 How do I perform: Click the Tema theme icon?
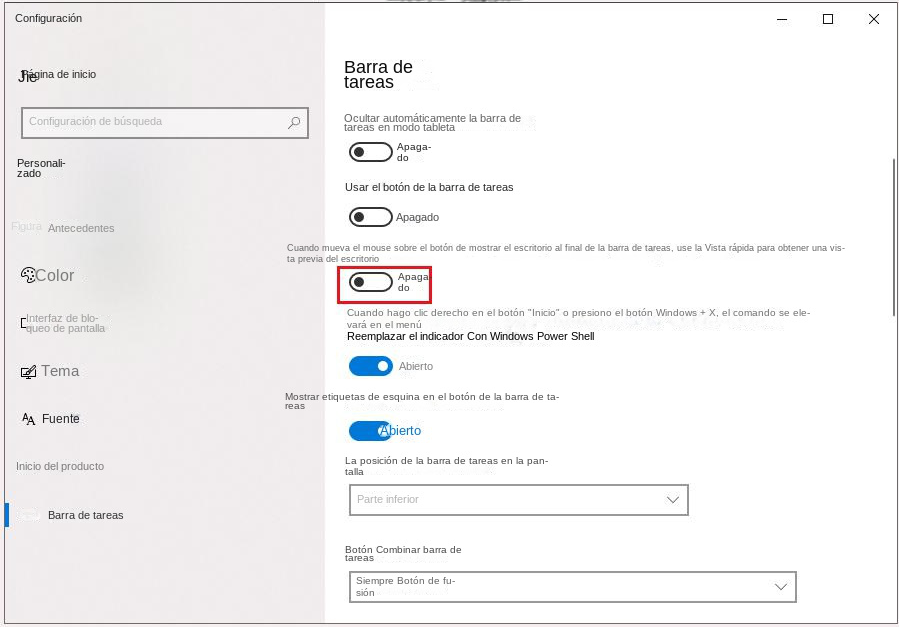click(29, 372)
